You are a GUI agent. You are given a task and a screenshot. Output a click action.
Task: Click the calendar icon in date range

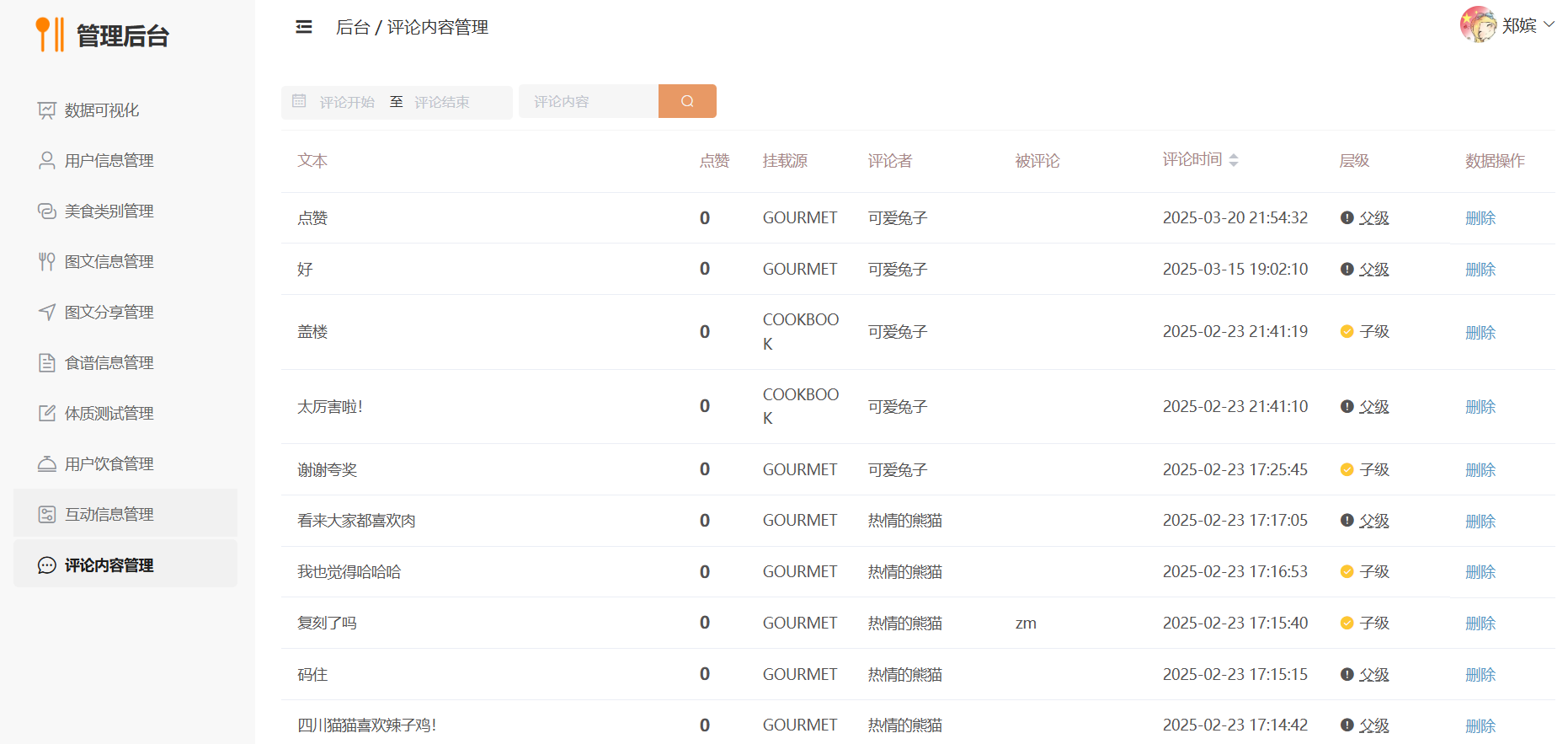click(x=299, y=101)
